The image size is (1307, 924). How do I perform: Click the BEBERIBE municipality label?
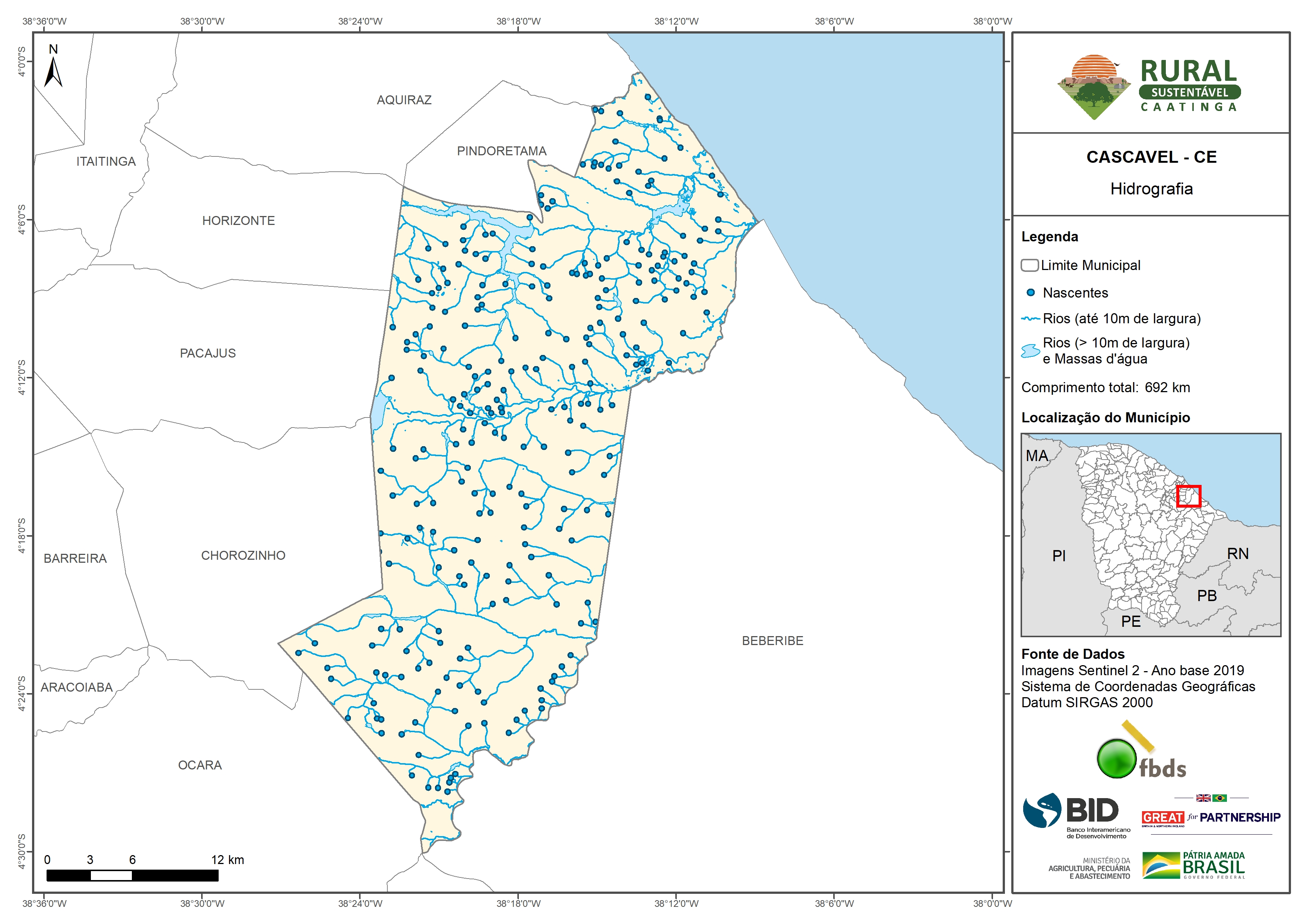(773, 641)
